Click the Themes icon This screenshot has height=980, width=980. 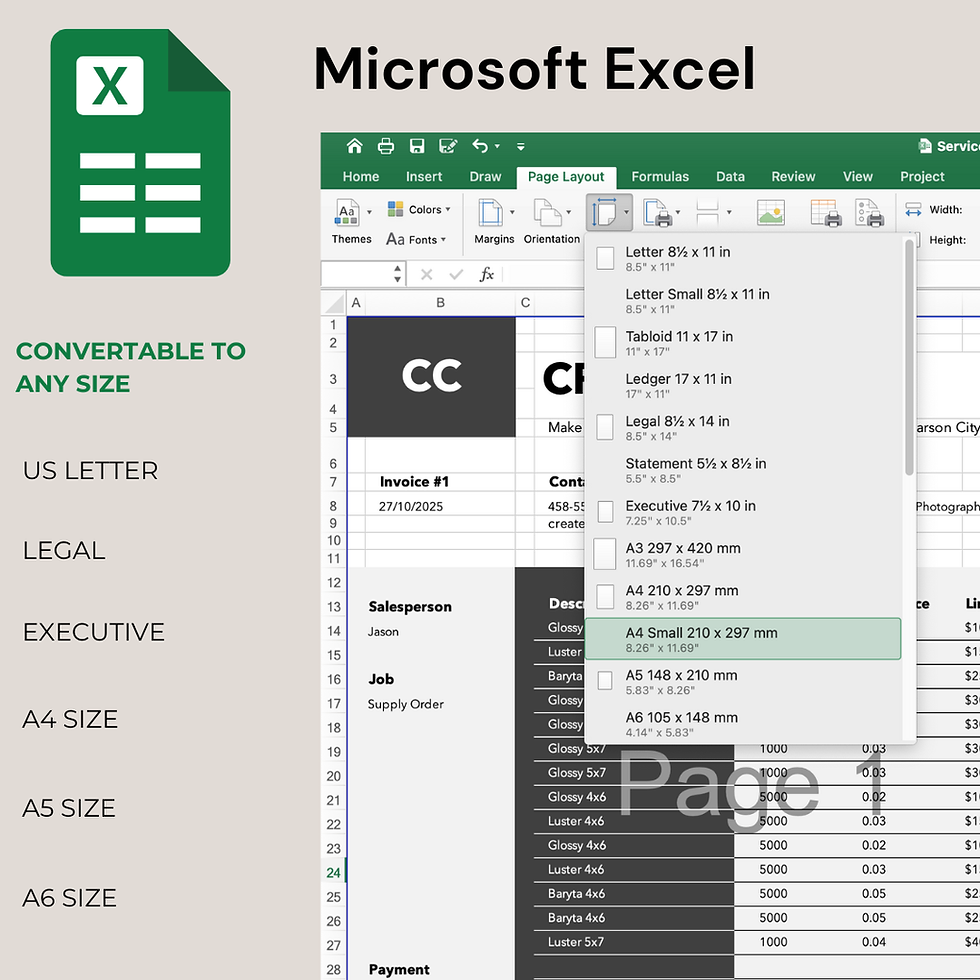[348, 212]
